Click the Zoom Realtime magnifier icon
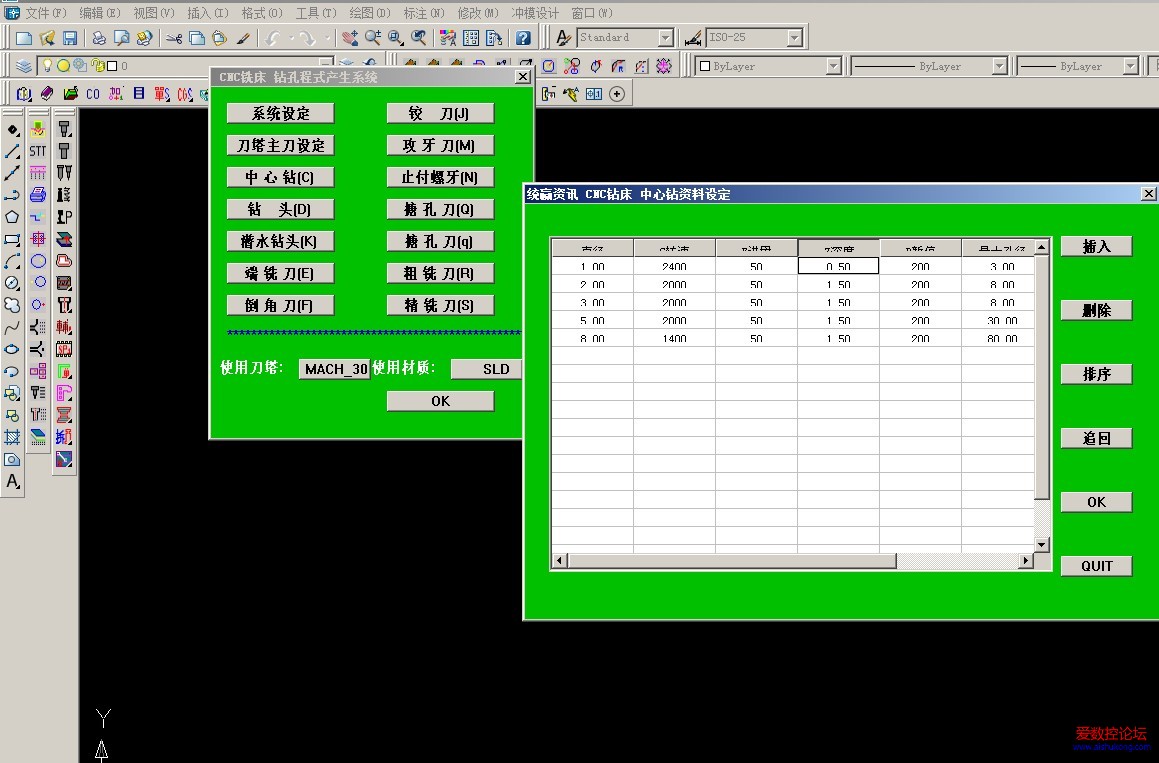The image size is (1159, 763). [373, 38]
